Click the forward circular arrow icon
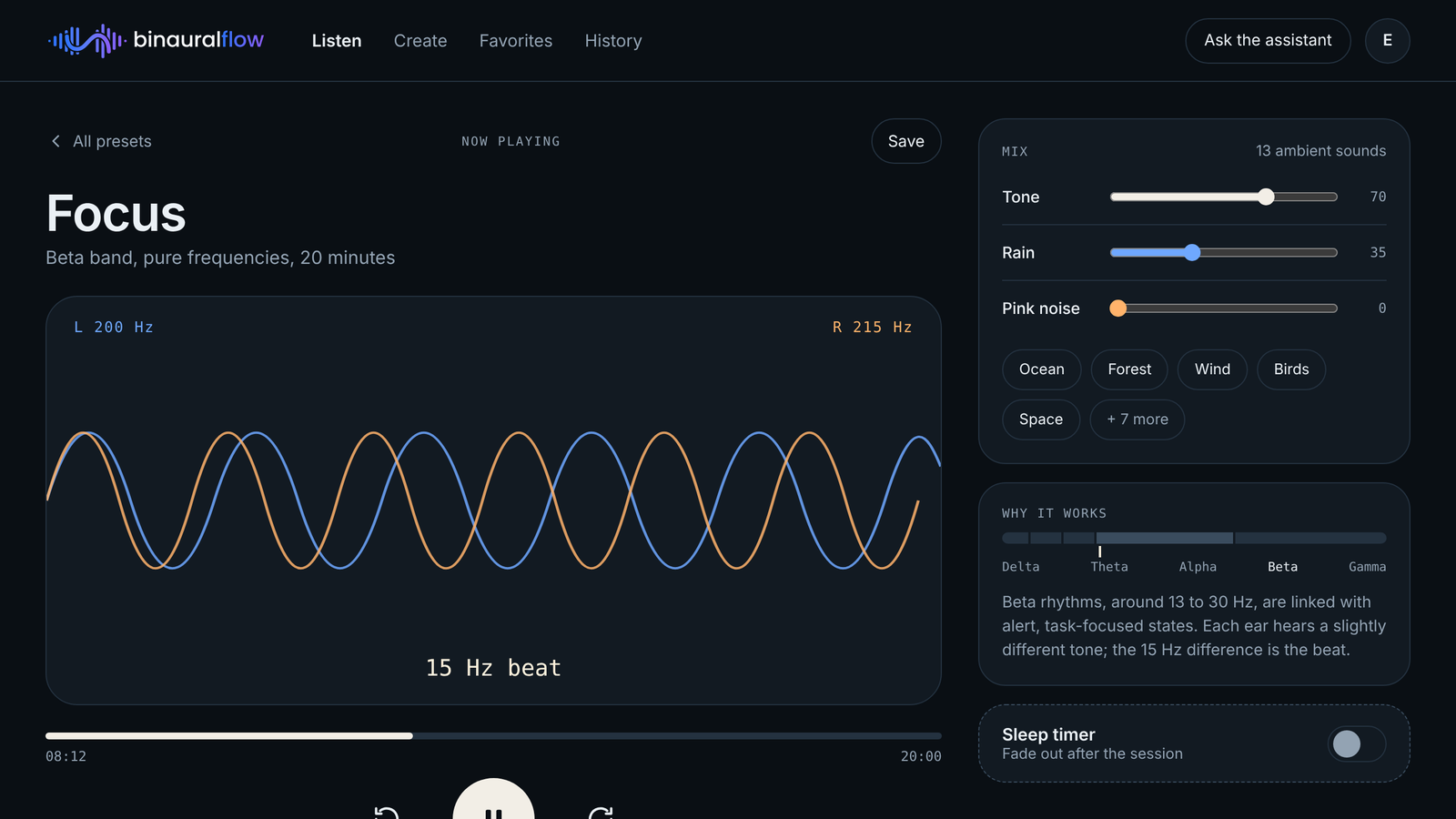This screenshot has height=819, width=1456. pyautogui.click(x=601, y=812)
